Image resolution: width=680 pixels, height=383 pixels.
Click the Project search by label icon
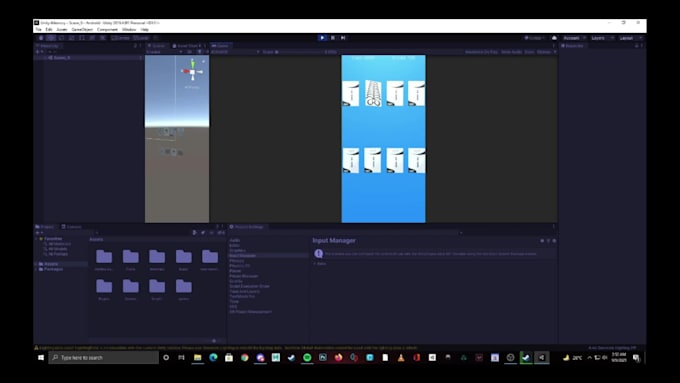(x=203, y=233)
